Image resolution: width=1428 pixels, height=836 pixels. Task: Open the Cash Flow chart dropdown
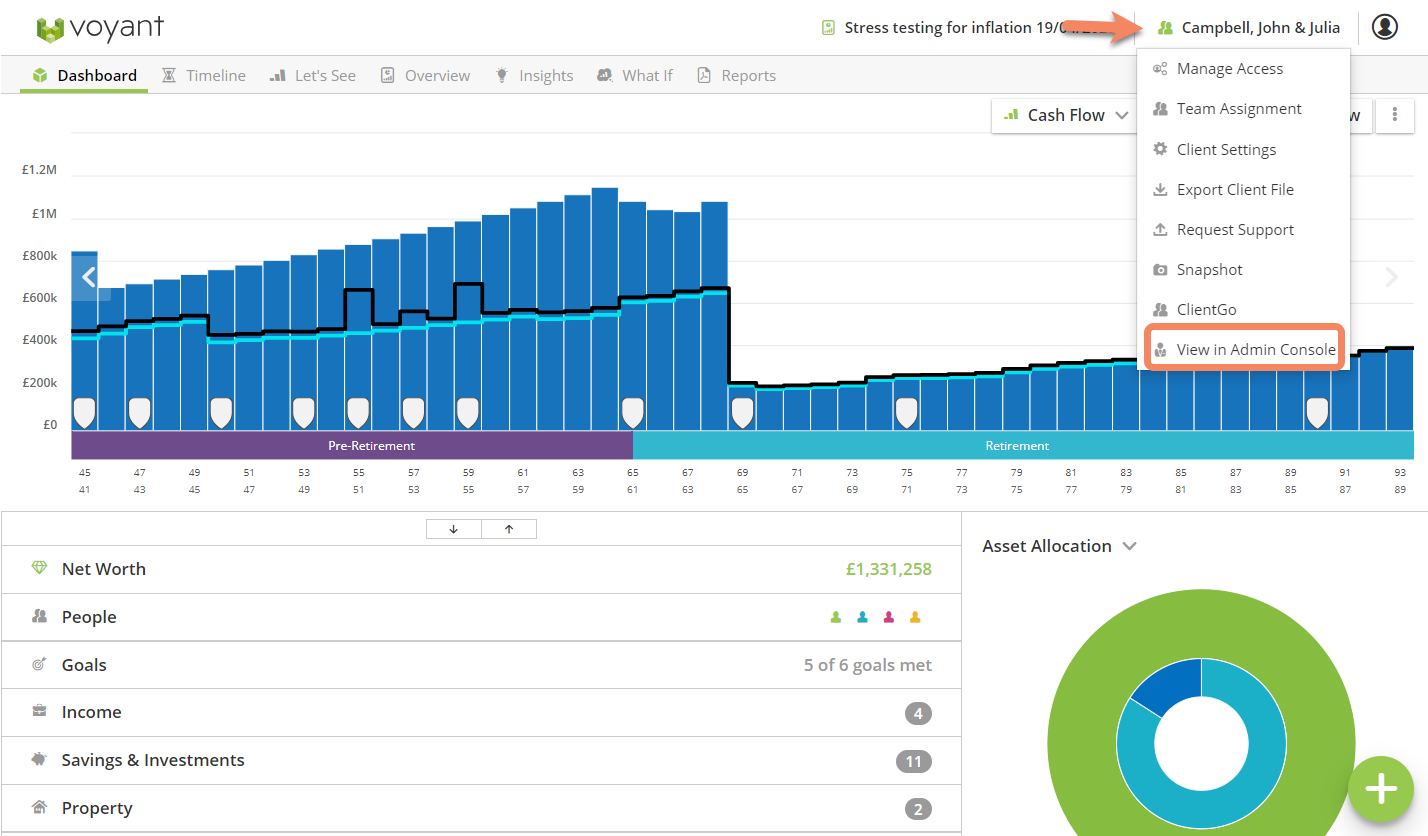[1065, 115]
